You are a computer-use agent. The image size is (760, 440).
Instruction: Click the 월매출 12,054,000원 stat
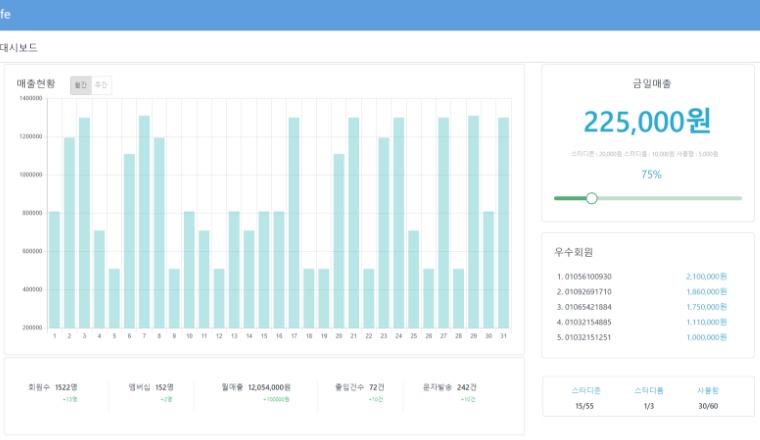[x=256, y=387]
